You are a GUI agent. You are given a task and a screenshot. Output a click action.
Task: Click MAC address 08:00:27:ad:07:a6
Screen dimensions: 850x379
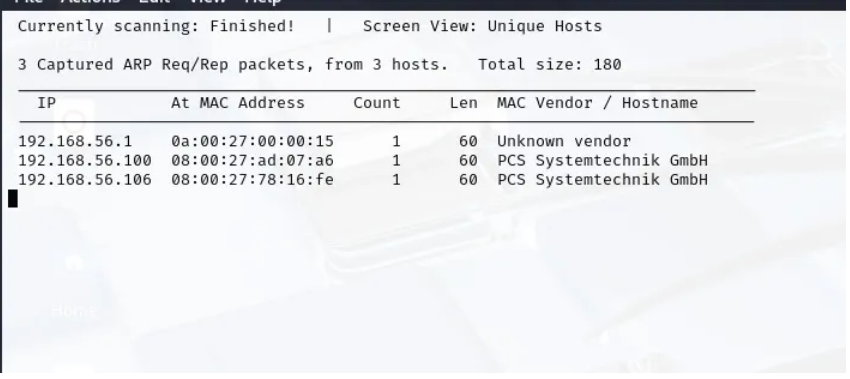pos(253,160)
